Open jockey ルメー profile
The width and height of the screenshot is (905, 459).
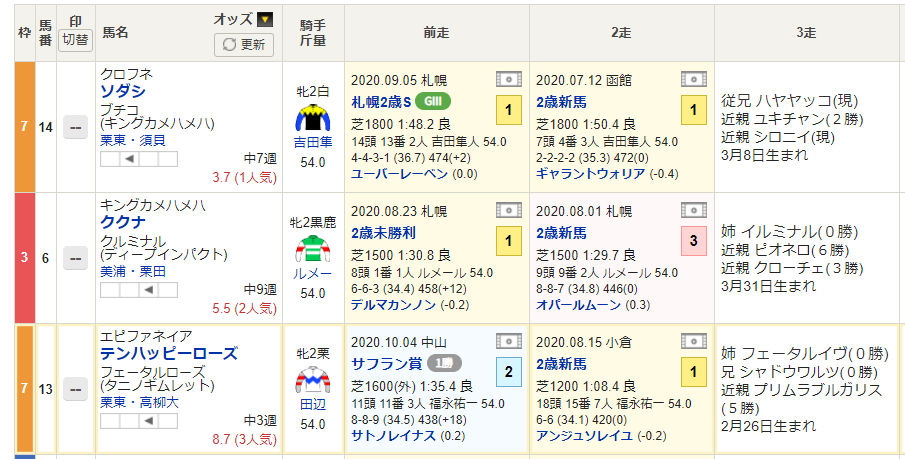point(313,274)
